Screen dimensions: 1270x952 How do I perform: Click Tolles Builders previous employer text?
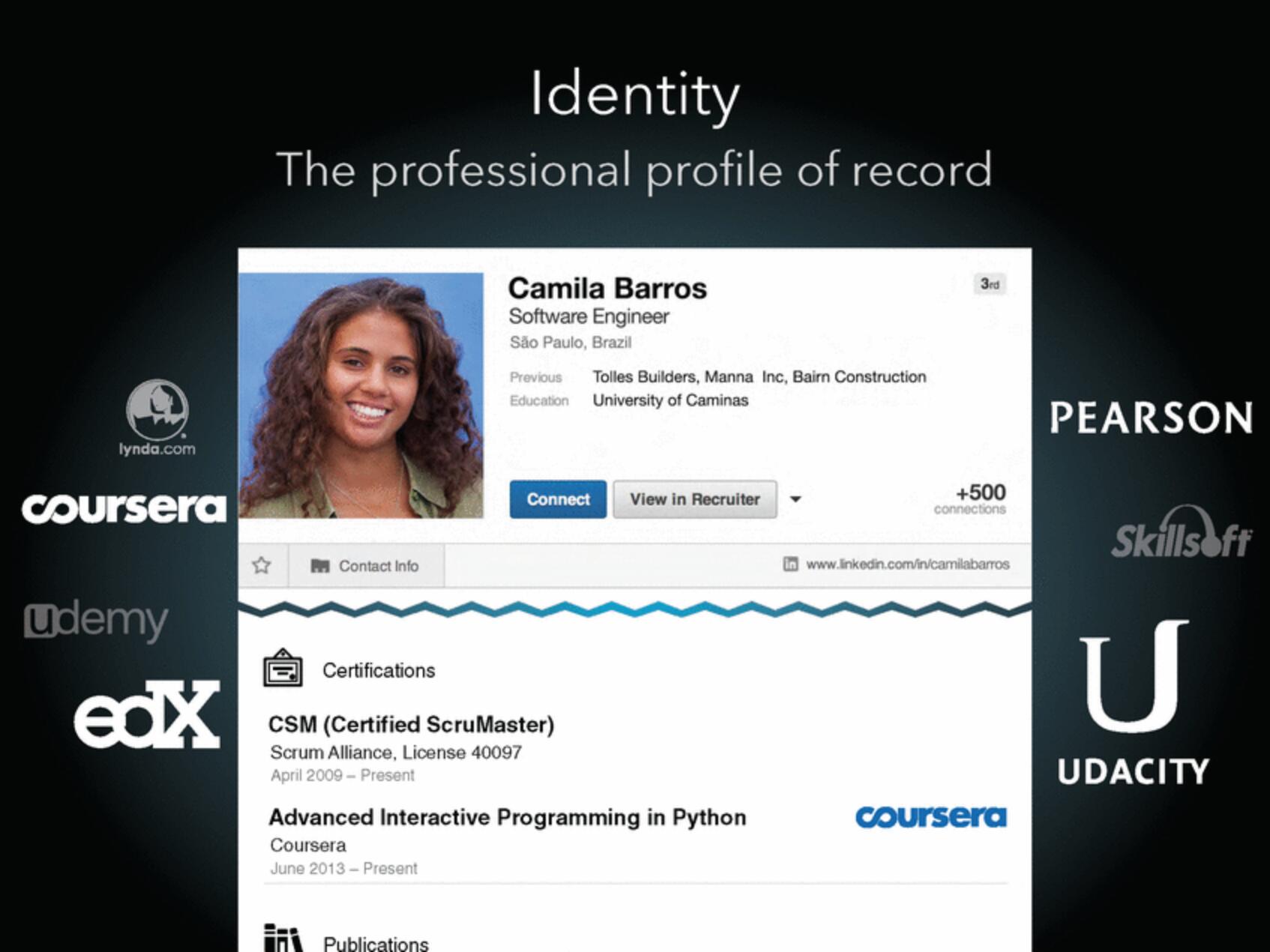click(x=645, y=377)
